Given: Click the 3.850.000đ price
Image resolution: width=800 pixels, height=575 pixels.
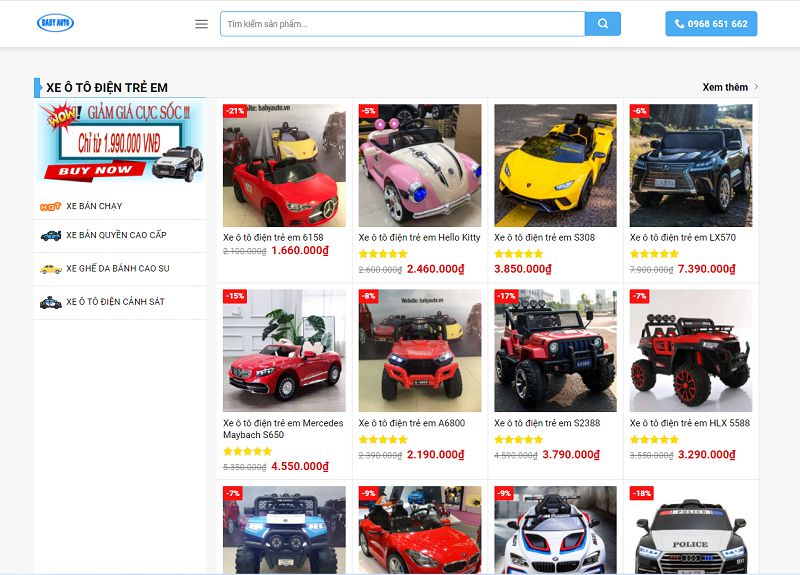Looking at the screenshot, I should (x=523, y=269).
